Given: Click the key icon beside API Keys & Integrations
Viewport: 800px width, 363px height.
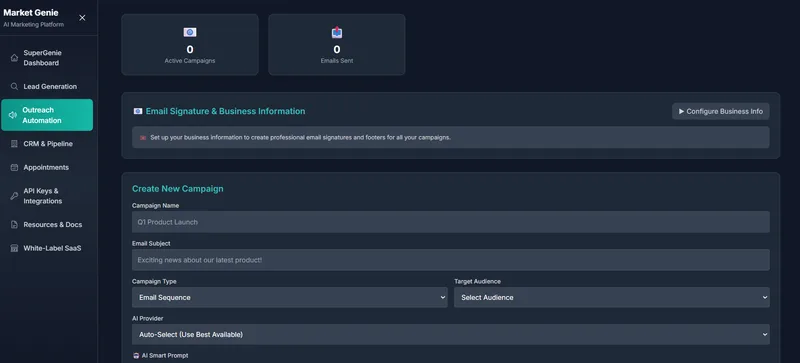Looking at the screenshot, I should click(14, 196).
